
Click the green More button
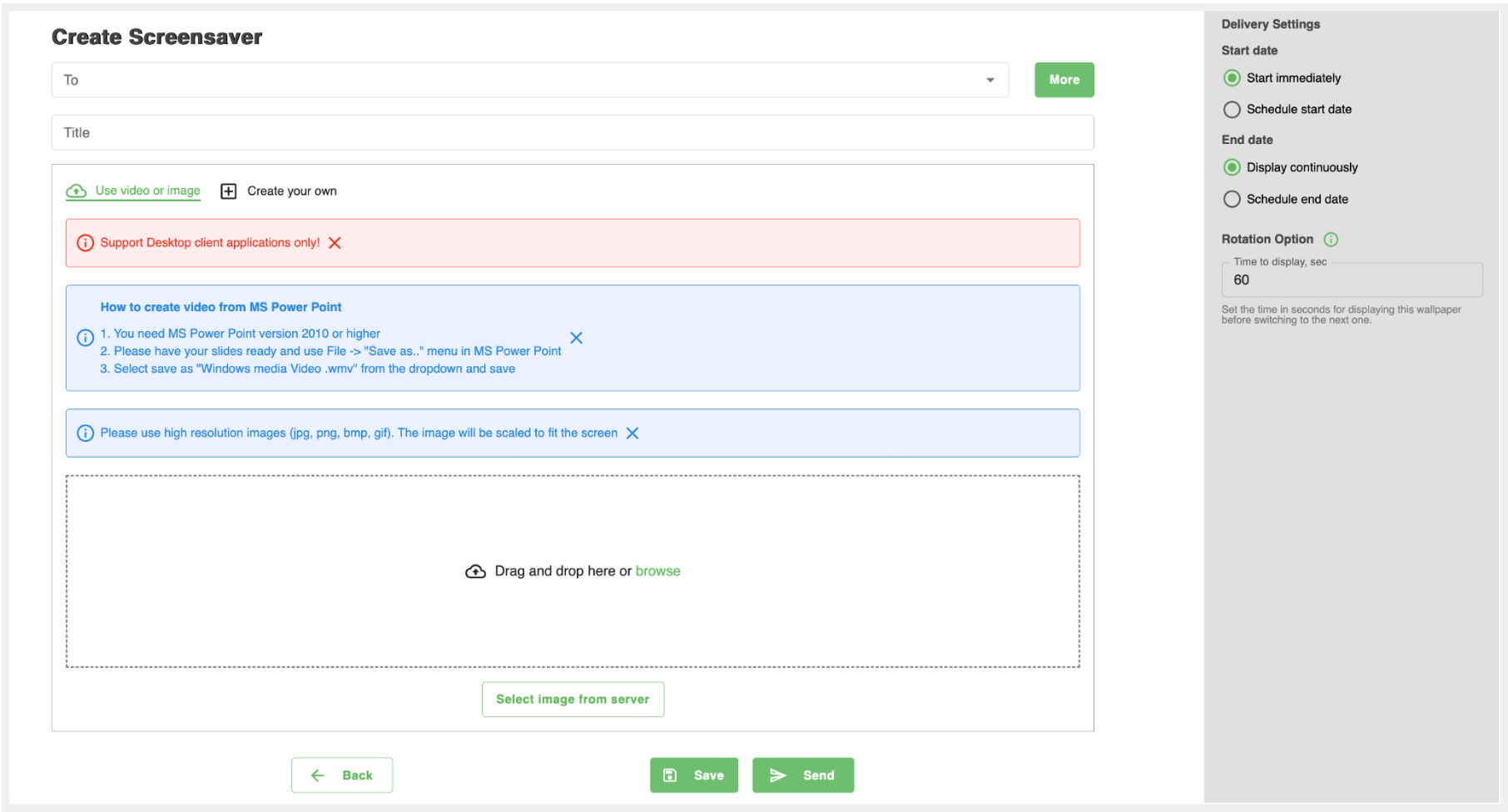1064,80
